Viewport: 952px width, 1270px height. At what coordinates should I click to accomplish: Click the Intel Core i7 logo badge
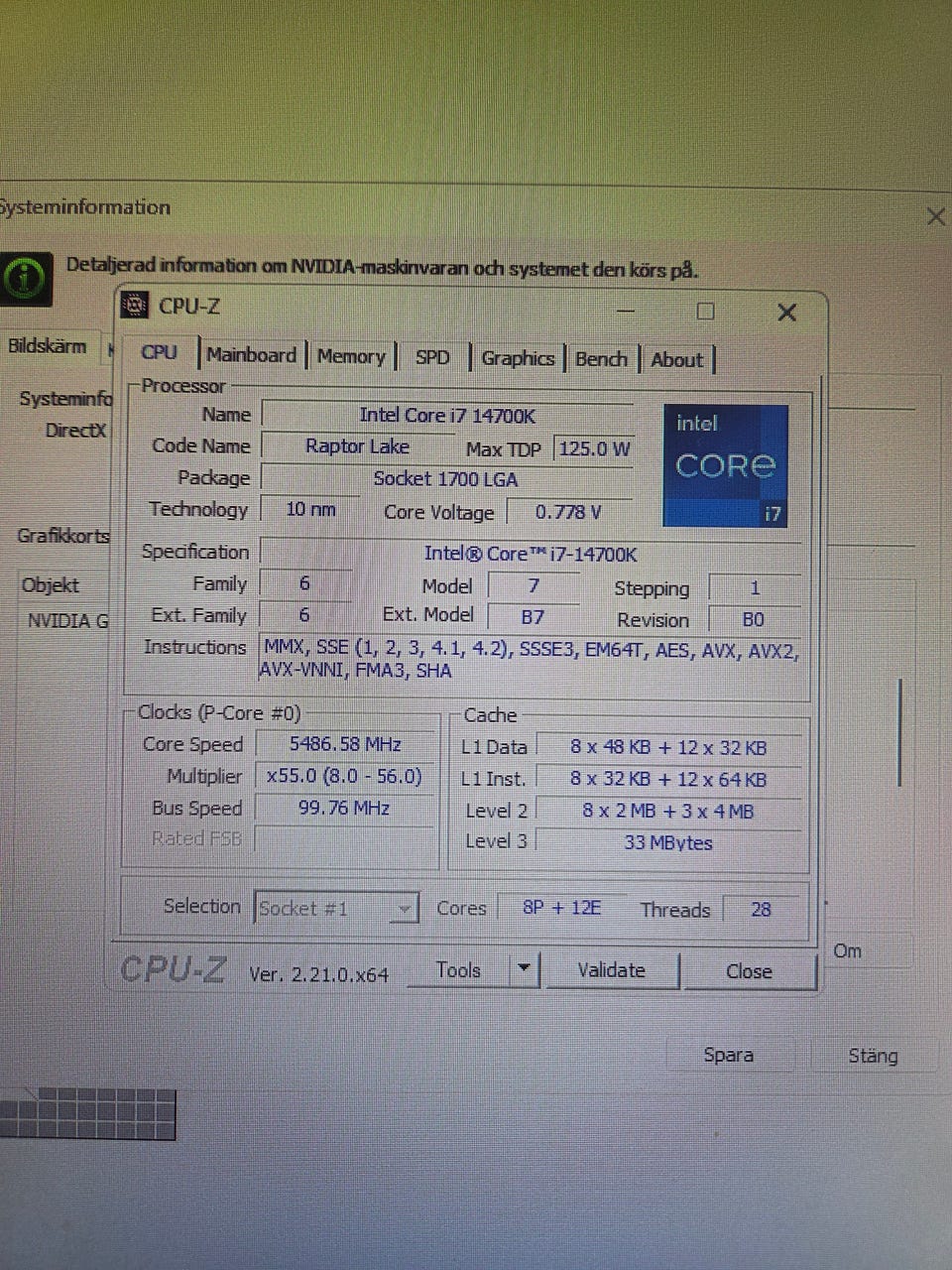click(725, 465)
